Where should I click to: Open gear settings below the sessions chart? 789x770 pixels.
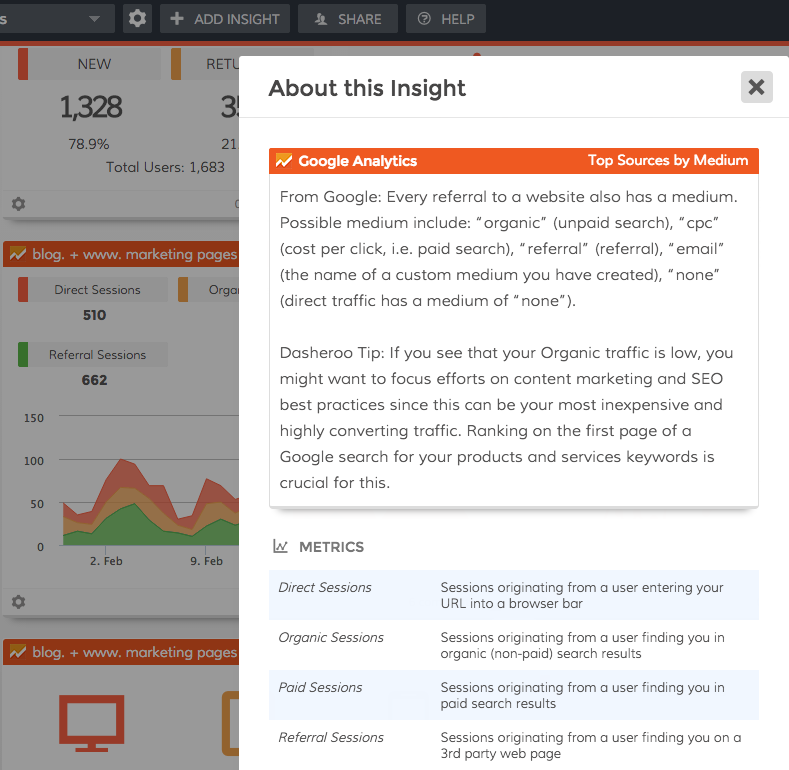(18, 602)
